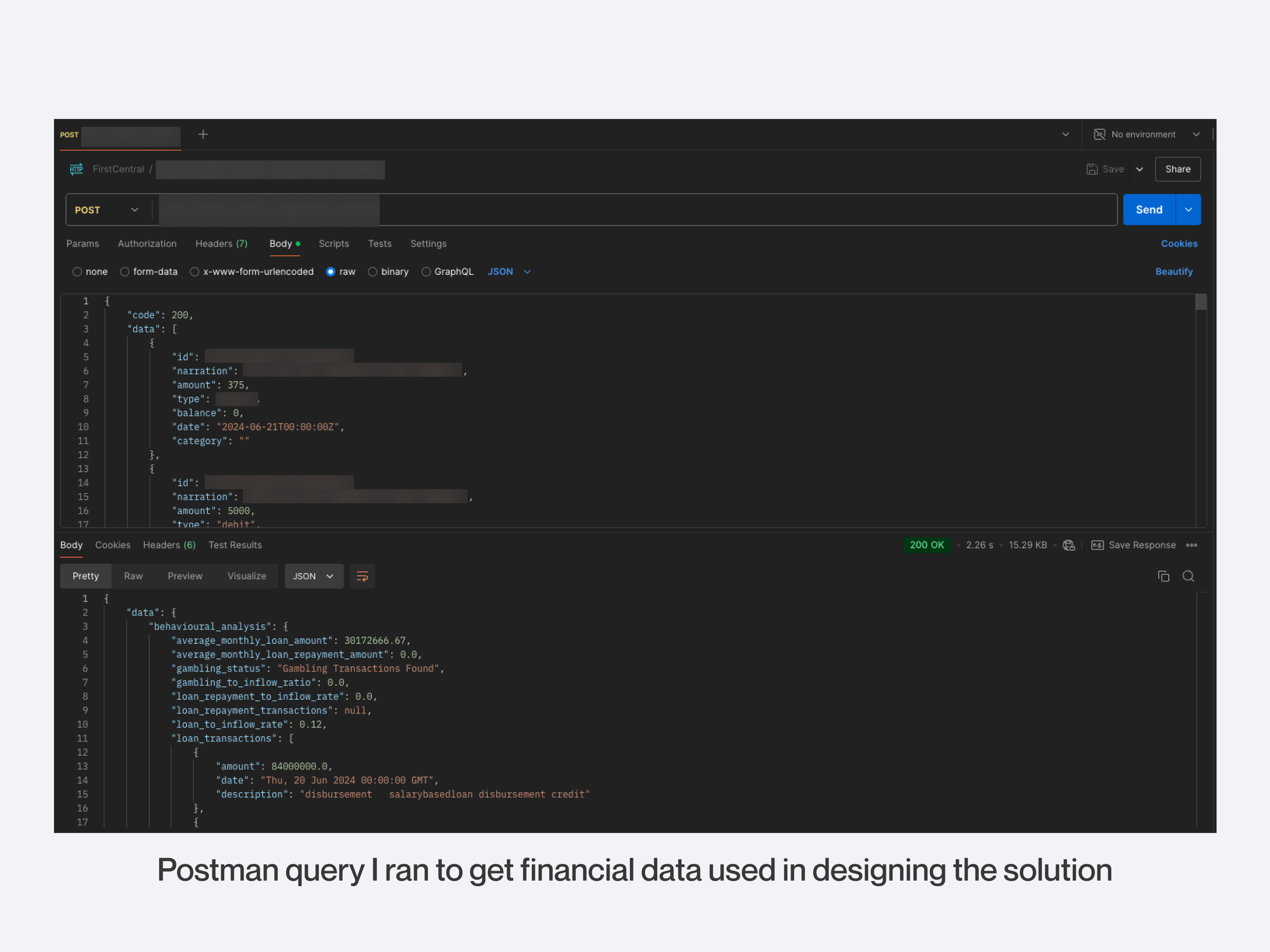The height and width of the screenshot is (952, 1270).
Task: Switch to the Authorization tab
Action: click(x=147, y=243)
